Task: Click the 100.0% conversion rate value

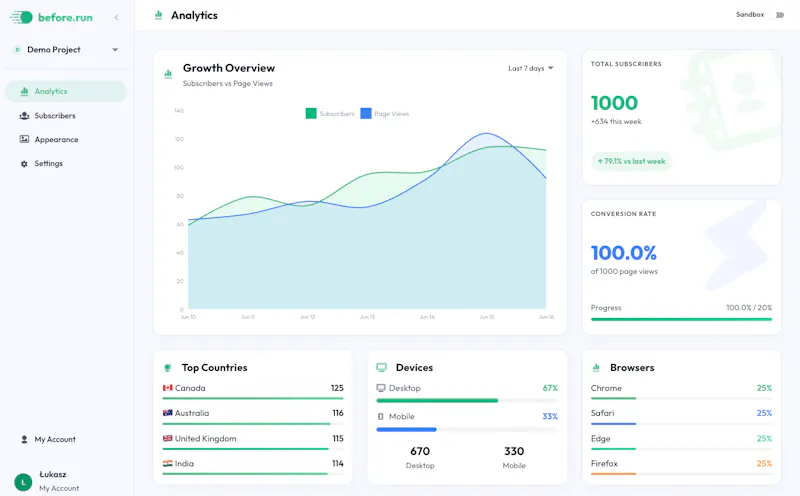Action: pyautogui.click(x=624, y=253)
